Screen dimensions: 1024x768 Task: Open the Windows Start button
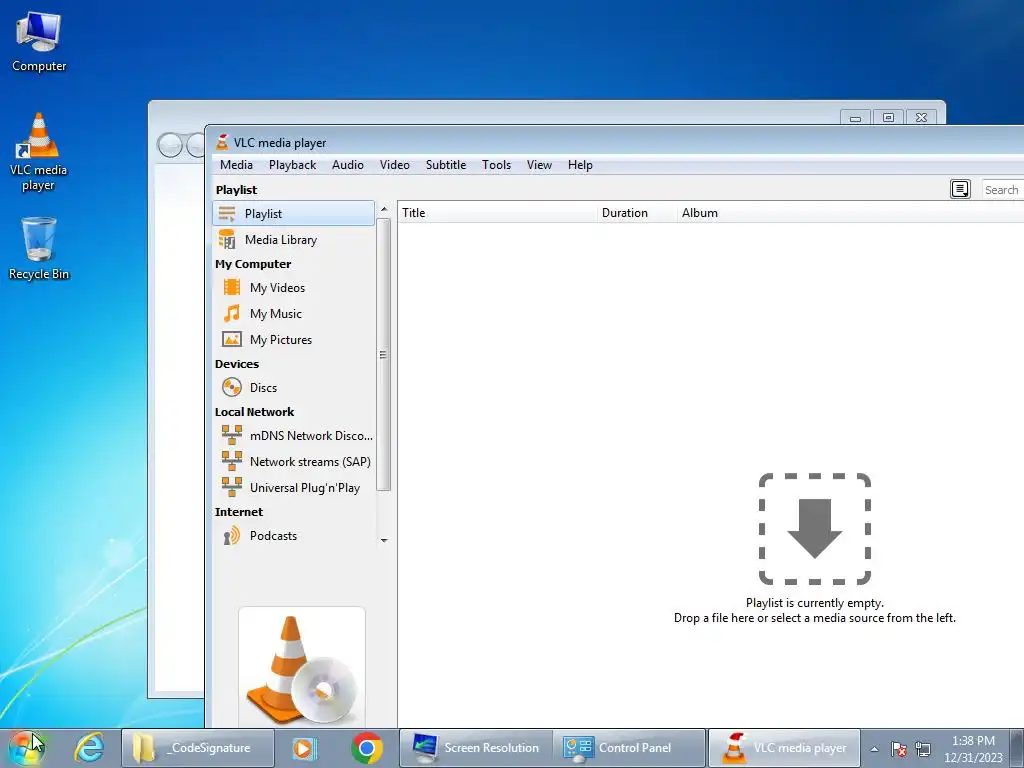27,748
